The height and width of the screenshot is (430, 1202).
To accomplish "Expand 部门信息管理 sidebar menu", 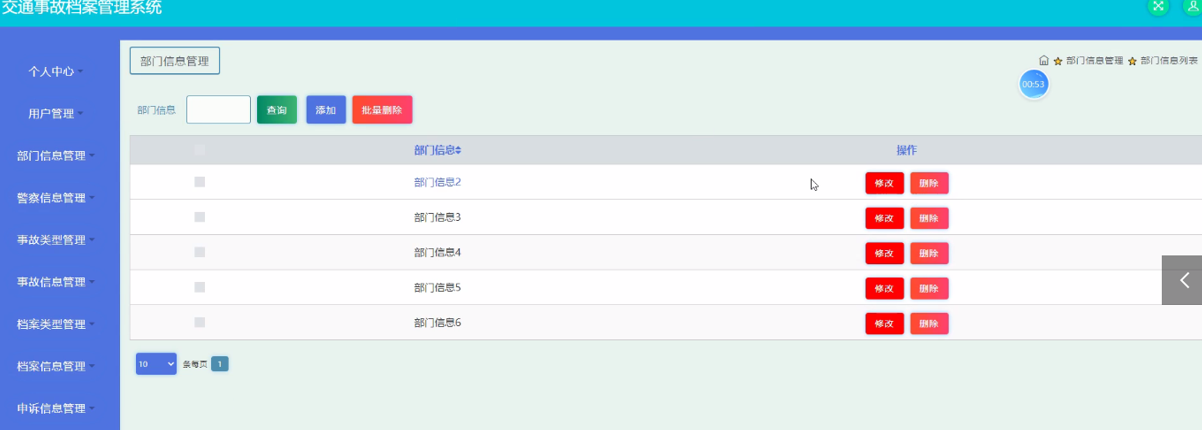I will (x=56, y=156).
